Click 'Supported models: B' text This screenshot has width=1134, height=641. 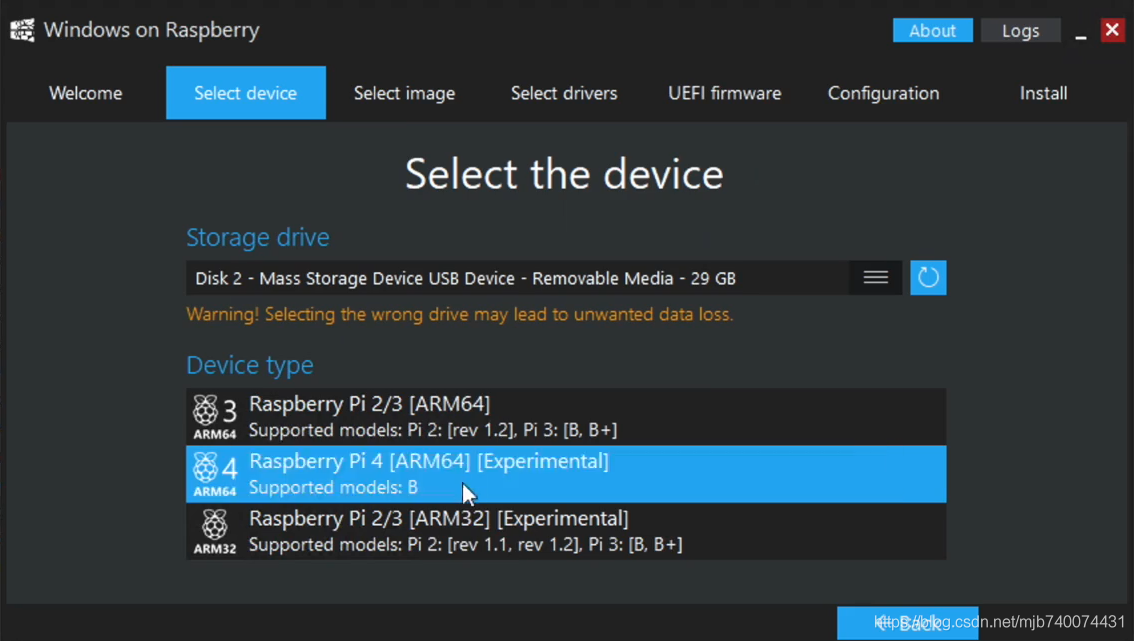tap(333, 488)
